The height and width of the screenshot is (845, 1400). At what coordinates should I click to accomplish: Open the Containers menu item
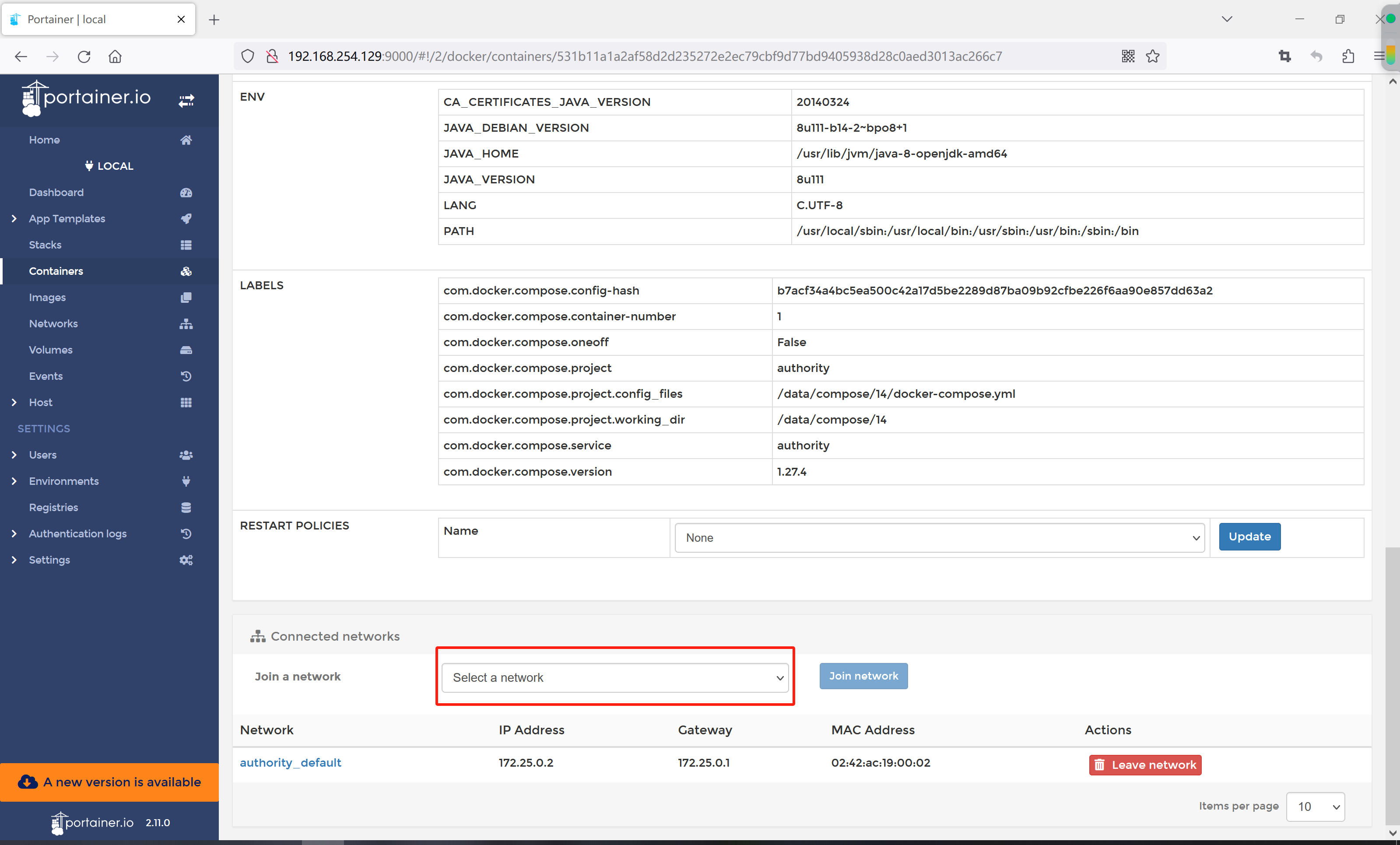(56, 271)
